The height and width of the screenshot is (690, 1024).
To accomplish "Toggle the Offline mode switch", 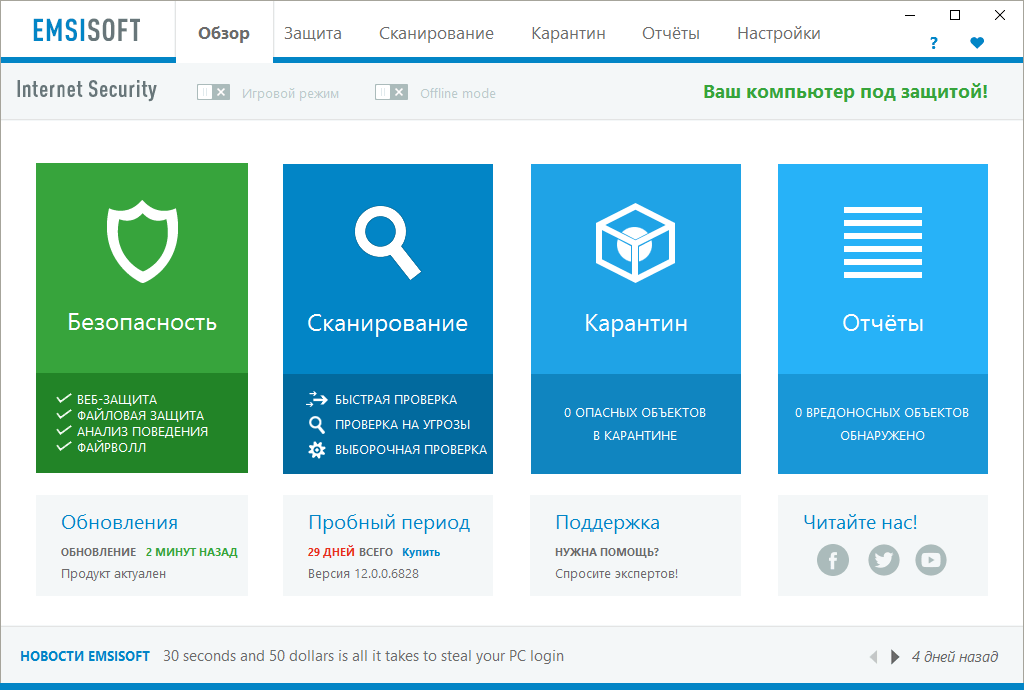I will click(391, 93).
